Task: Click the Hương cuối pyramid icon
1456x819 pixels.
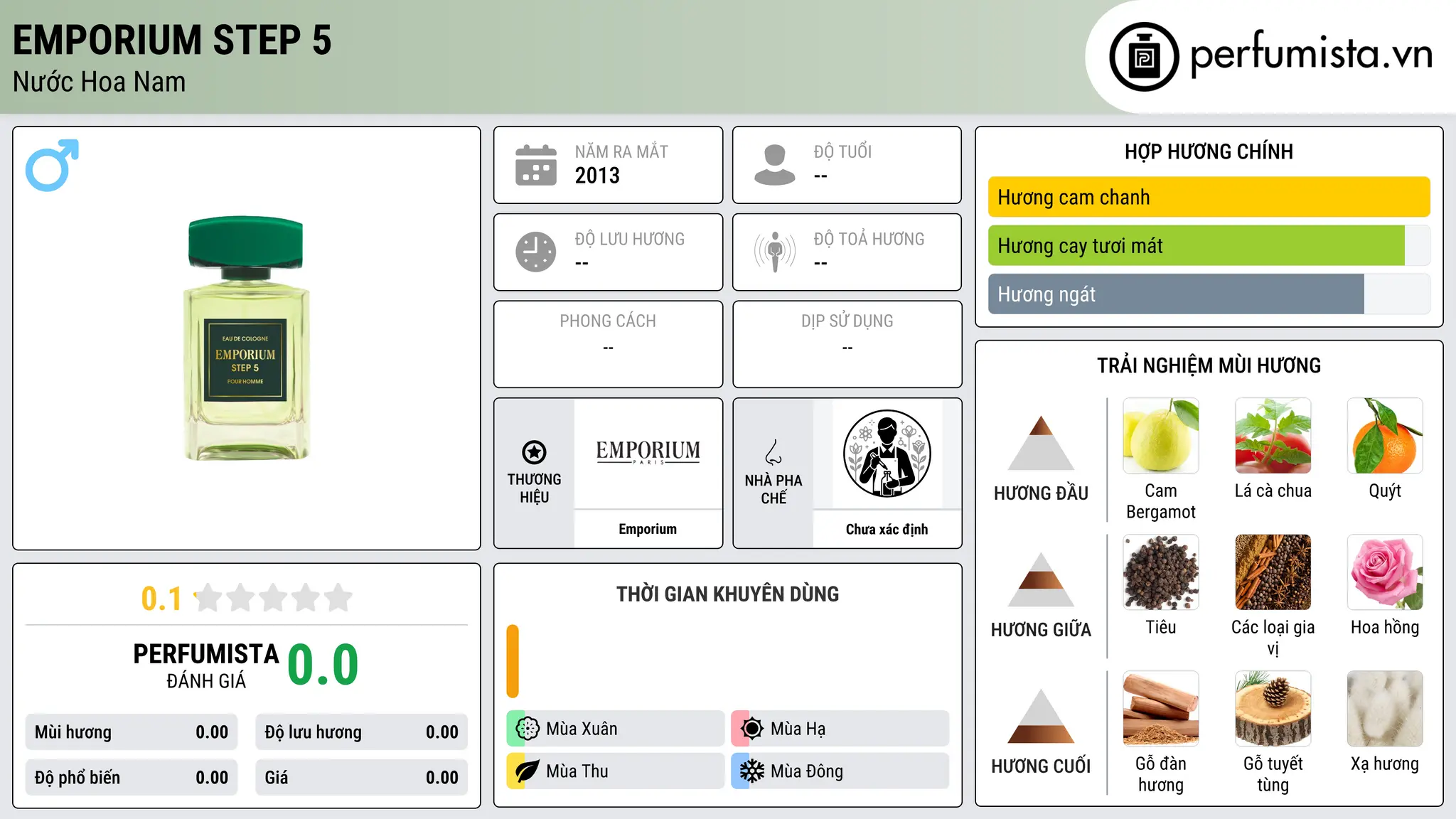Action: pyautogui.click(x=1041, y=715)
